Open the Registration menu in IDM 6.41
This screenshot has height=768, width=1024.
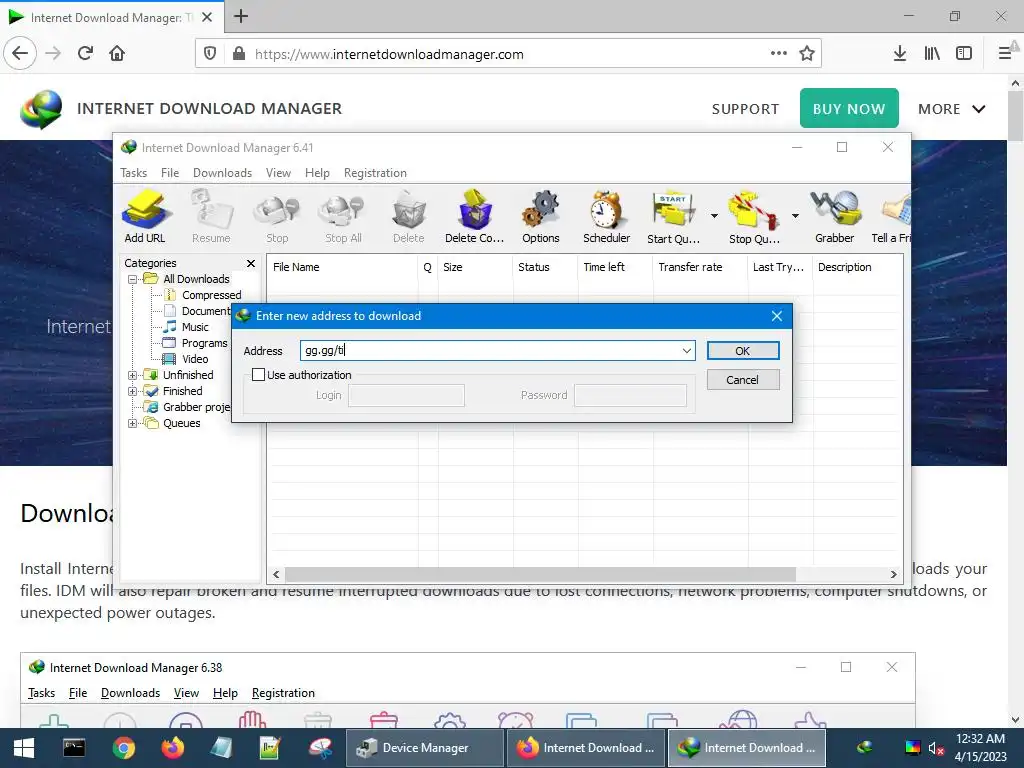(376, 173)
